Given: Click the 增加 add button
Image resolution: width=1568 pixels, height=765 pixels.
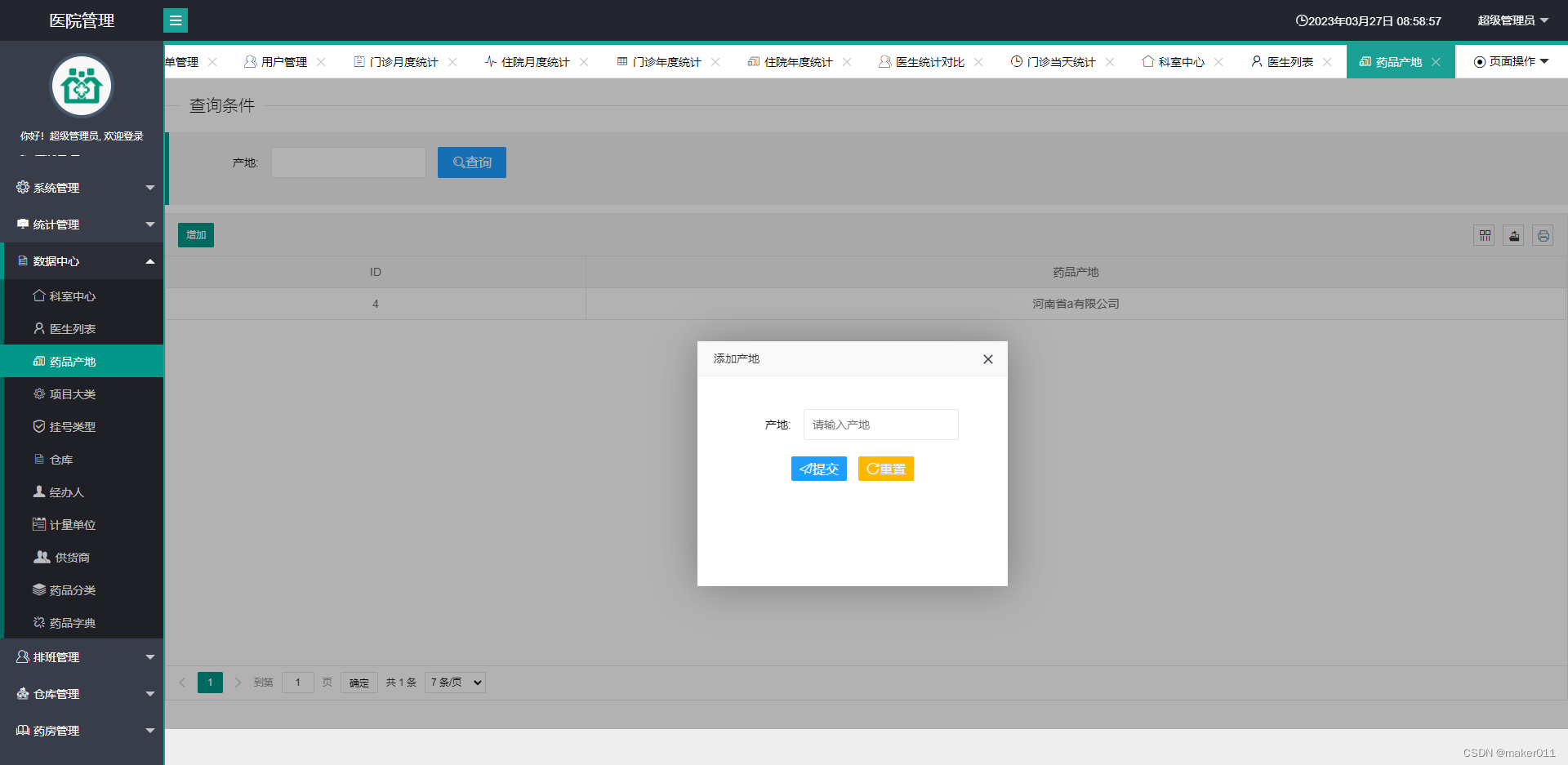Looking at the screenshot, I should coord(196,235).
